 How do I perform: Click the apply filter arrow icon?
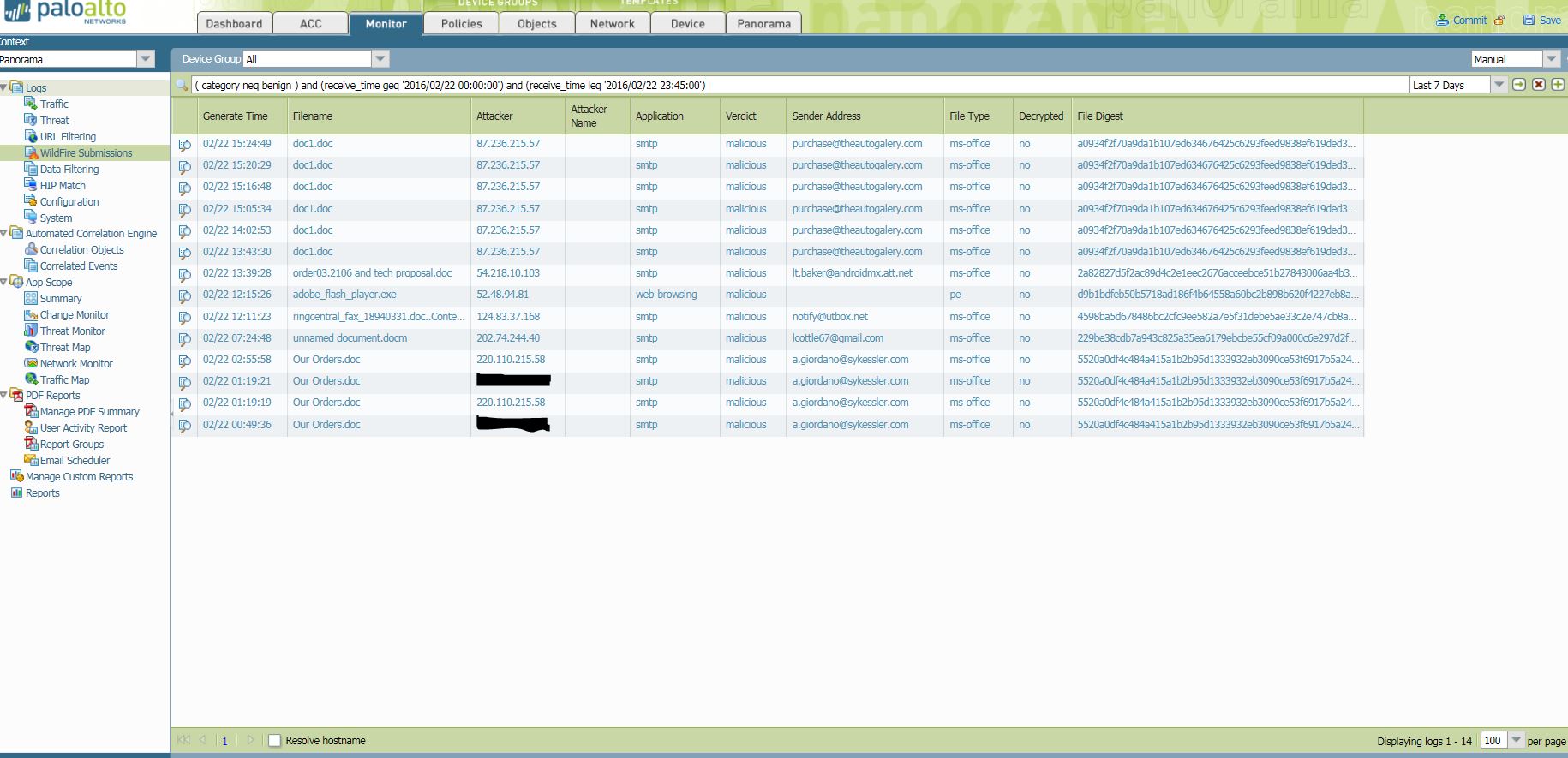pyautogui.click(x=1519, y=84)
